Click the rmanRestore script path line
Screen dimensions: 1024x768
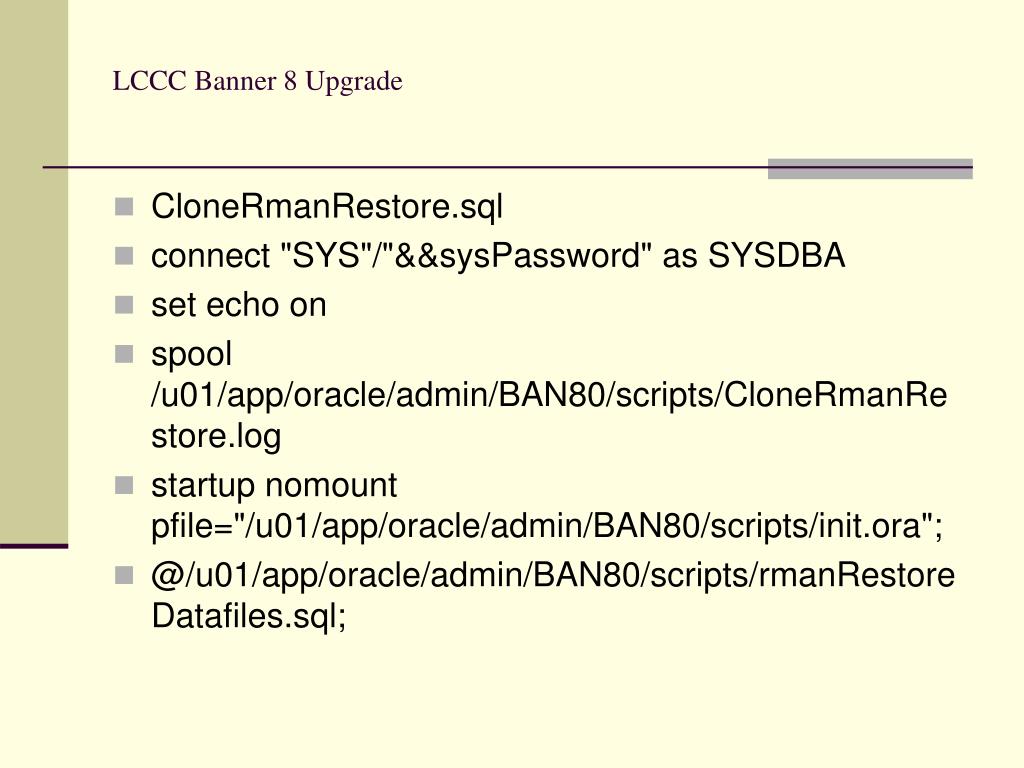click(553, 576)
